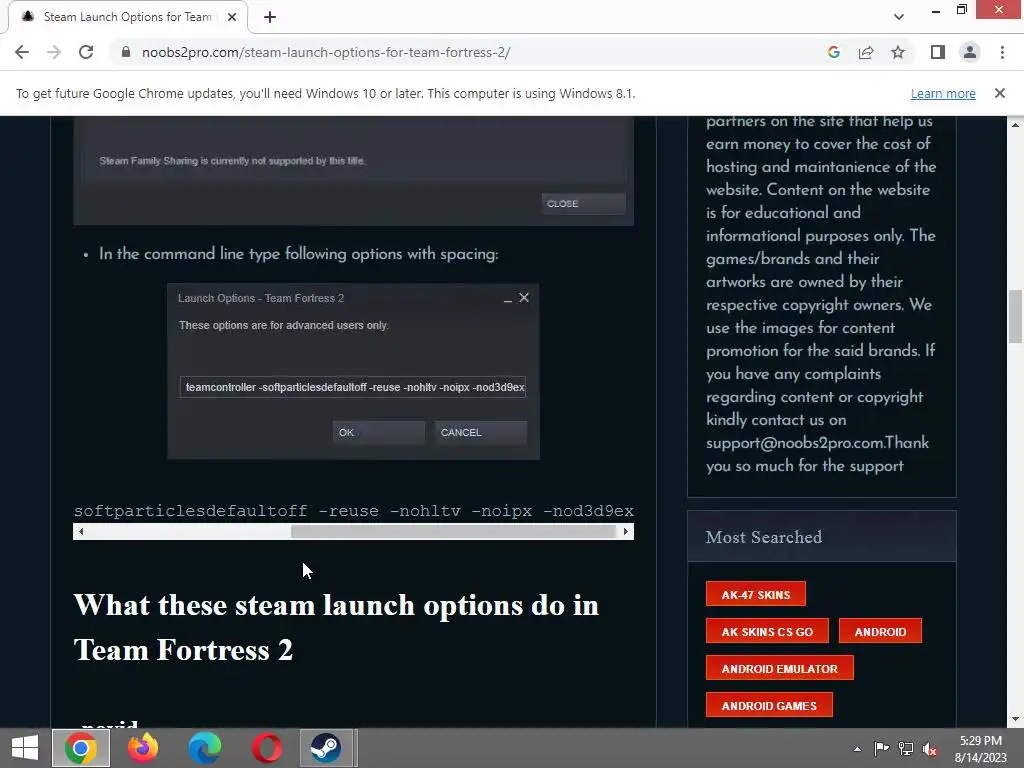
Task: Open network status tray icon
Action: pyautogui.click(x=906, y=748)
